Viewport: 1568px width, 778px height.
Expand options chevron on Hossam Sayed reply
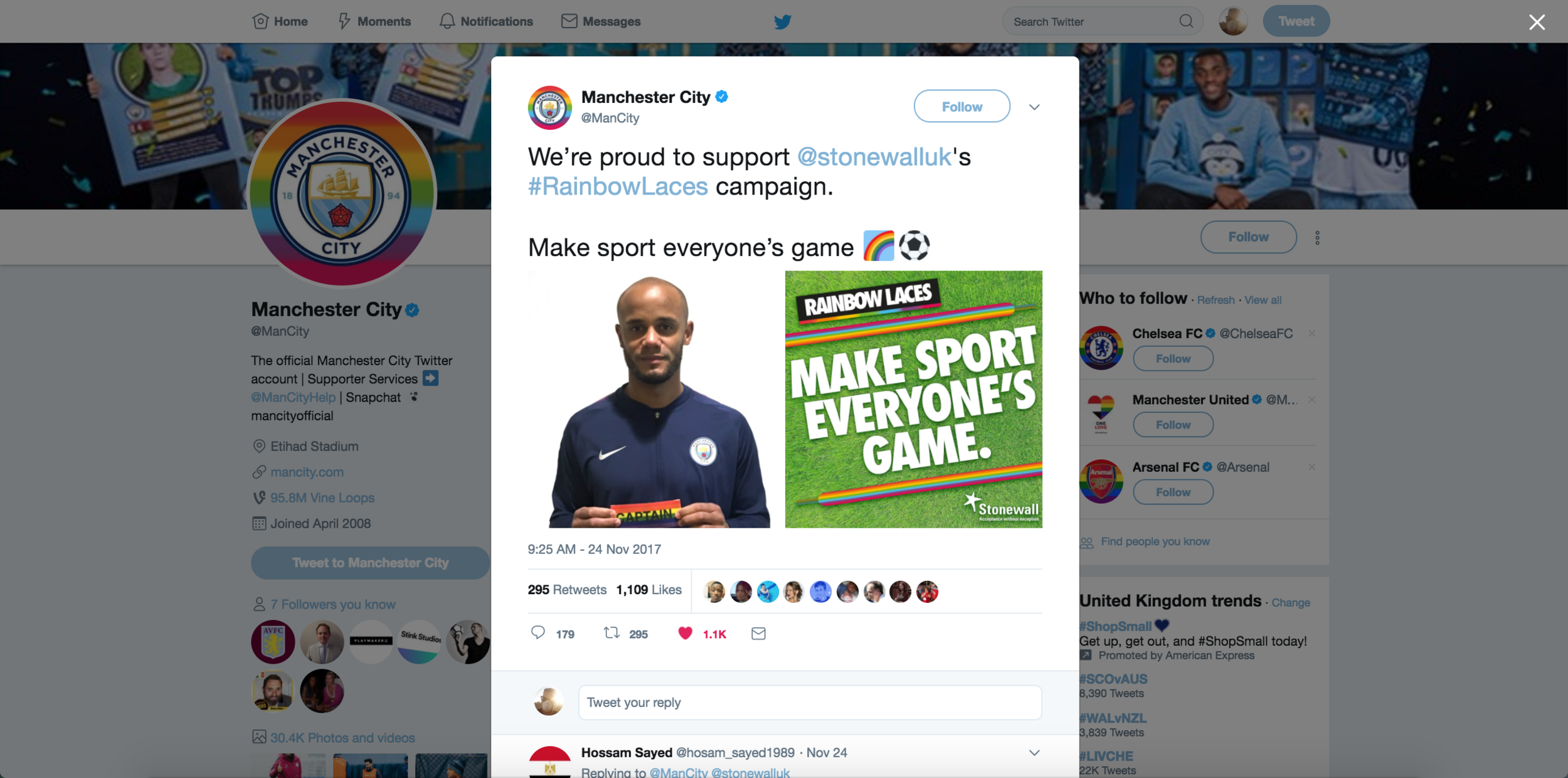pos(1034,752)
